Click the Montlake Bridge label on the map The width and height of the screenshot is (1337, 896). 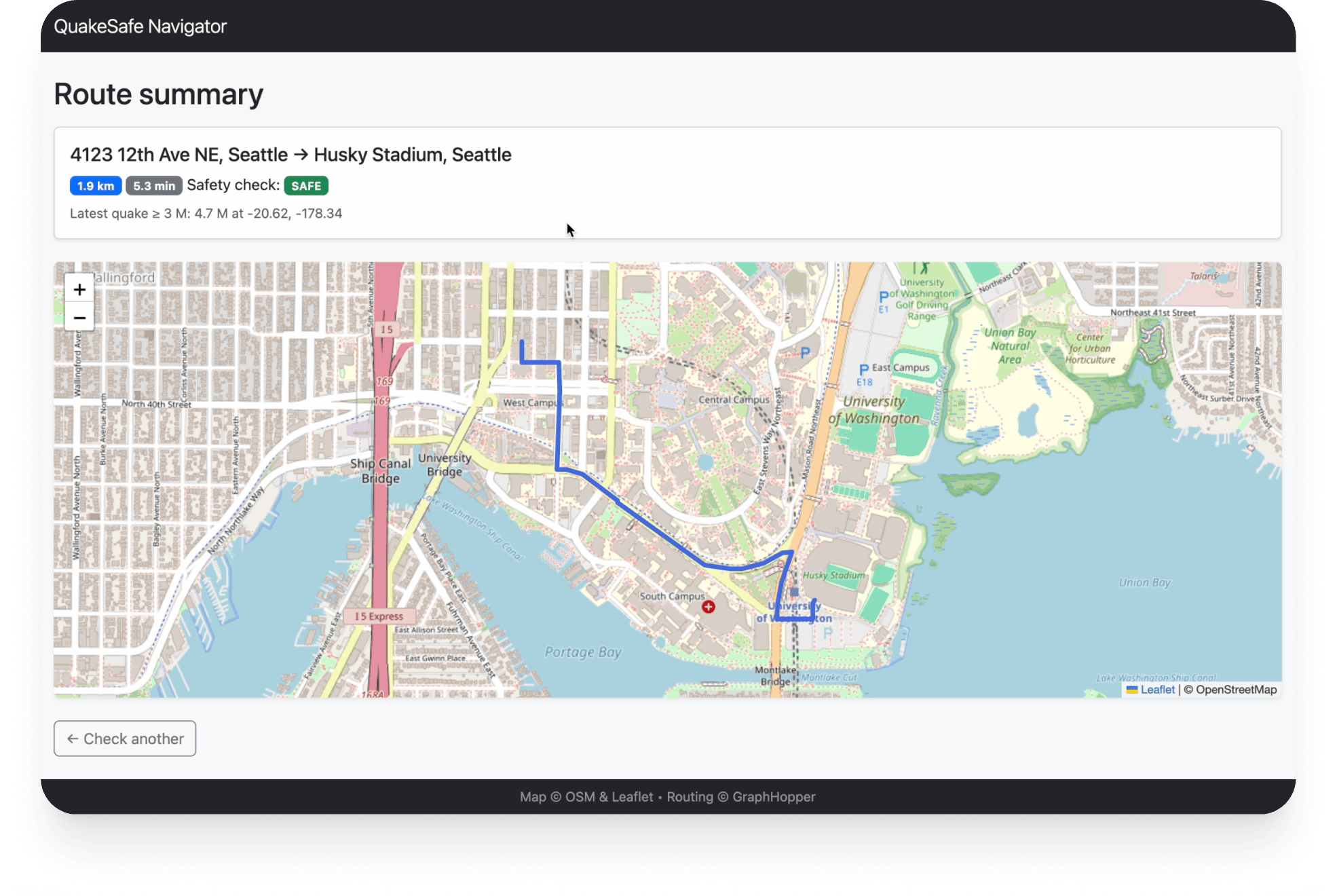pyautogui.click(x=776, y=675)
